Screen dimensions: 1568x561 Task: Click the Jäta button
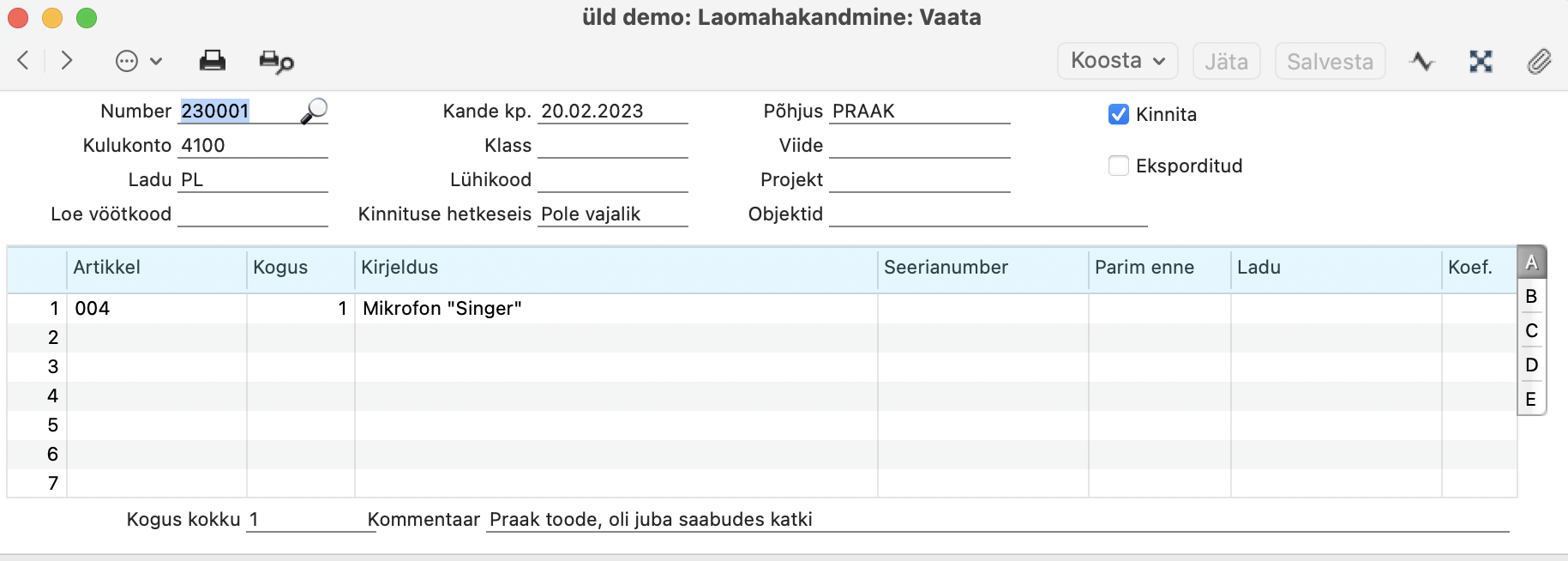(1226, 61)
